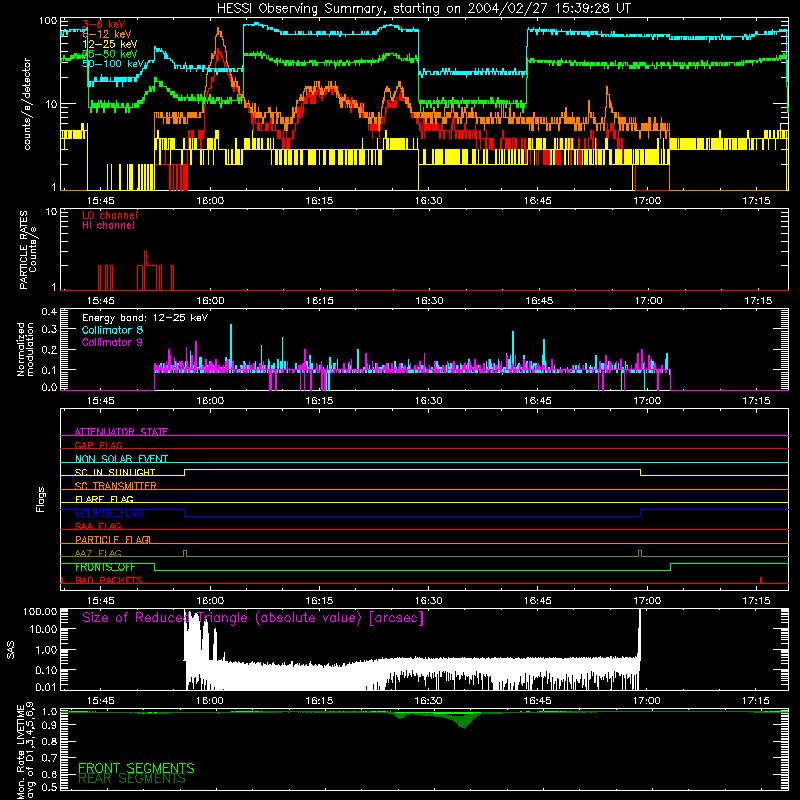Viewport: 800px width, 800px height.
Task: Select the 6-12 keV legend label
Action: pyautogui.click(x=107, y=34)
